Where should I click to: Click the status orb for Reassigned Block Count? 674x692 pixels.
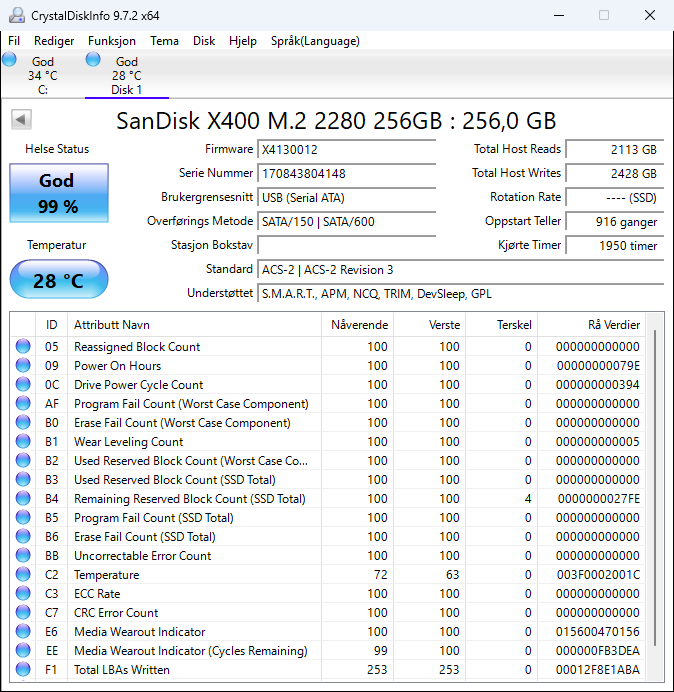coord(23,346)
